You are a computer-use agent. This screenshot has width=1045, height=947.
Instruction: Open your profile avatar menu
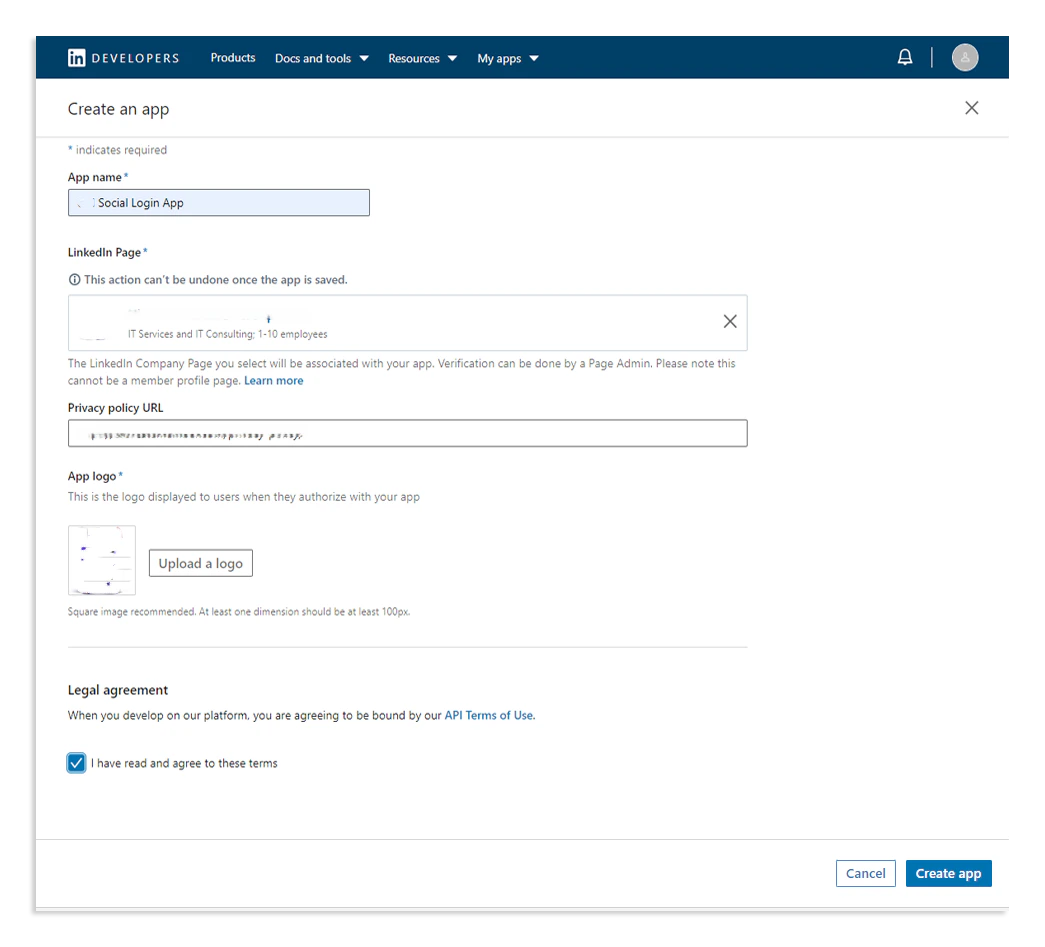[964, 57]
